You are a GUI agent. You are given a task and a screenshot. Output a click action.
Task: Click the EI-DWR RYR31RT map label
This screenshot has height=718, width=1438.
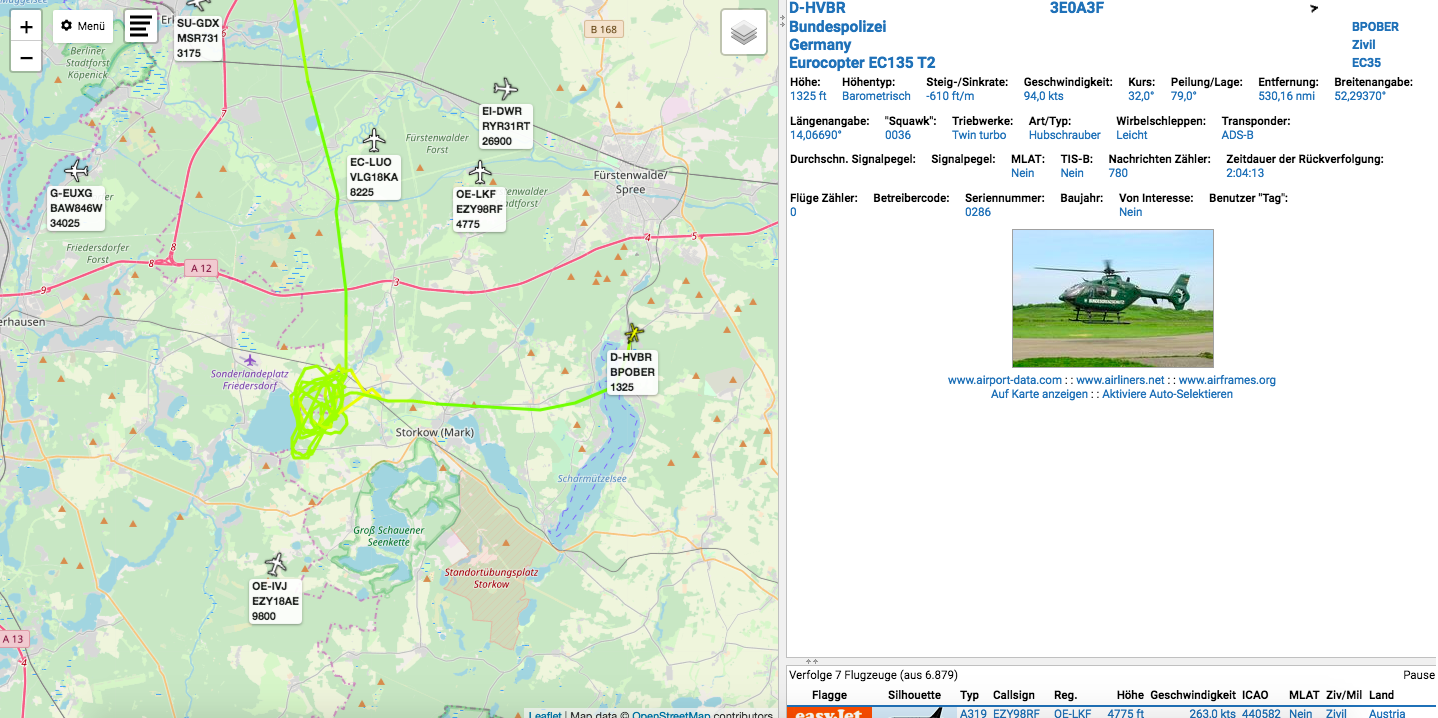(506, 126)
